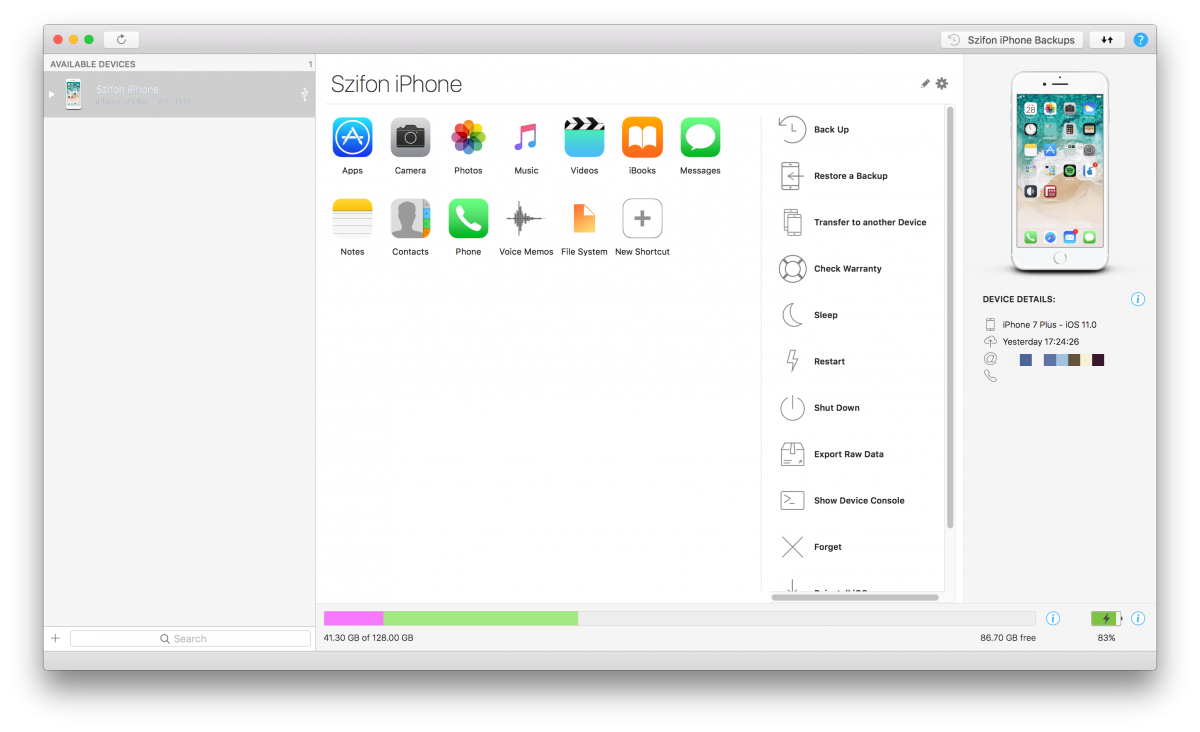The width and height of the screenshot is (1200, 732).
Task: Open the Camera section
Action: [410, 138]
